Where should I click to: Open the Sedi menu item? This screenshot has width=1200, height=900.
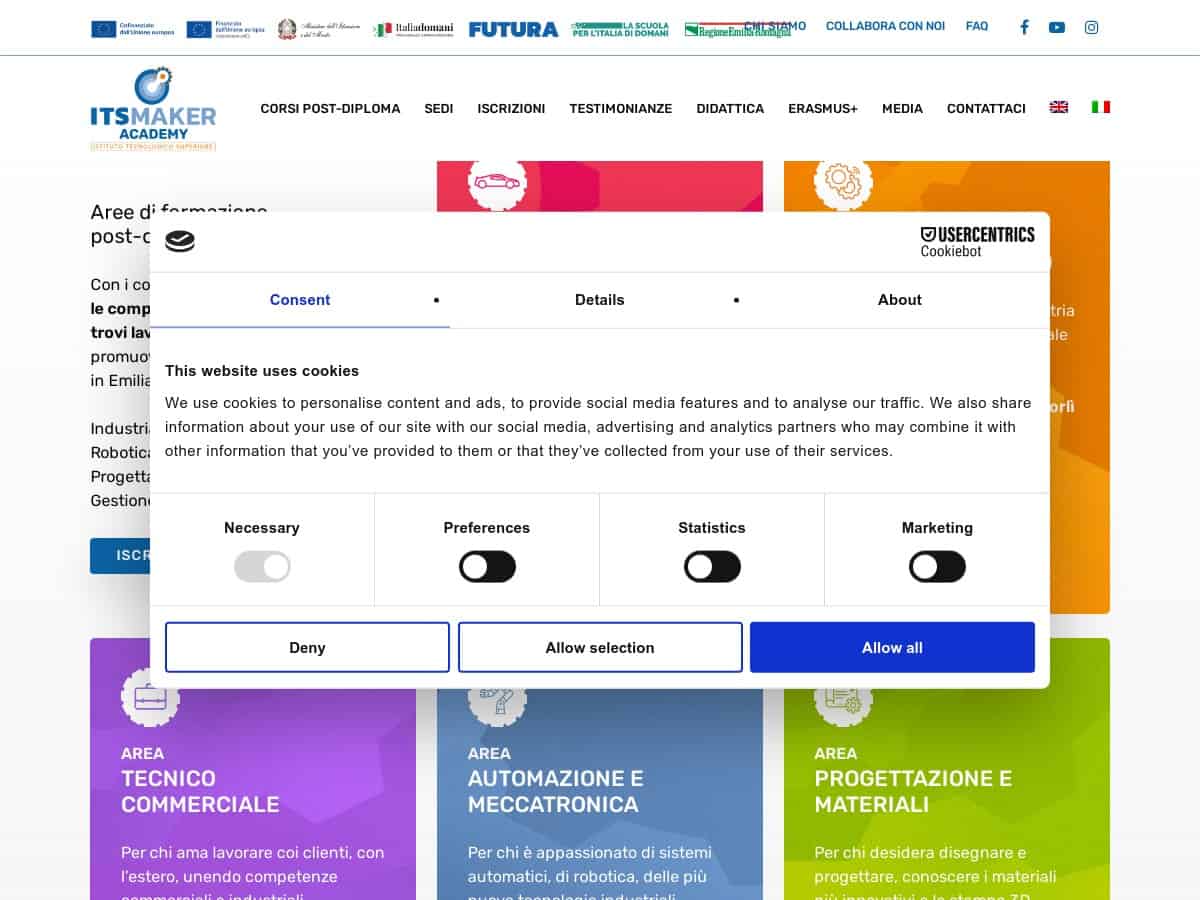439,108
